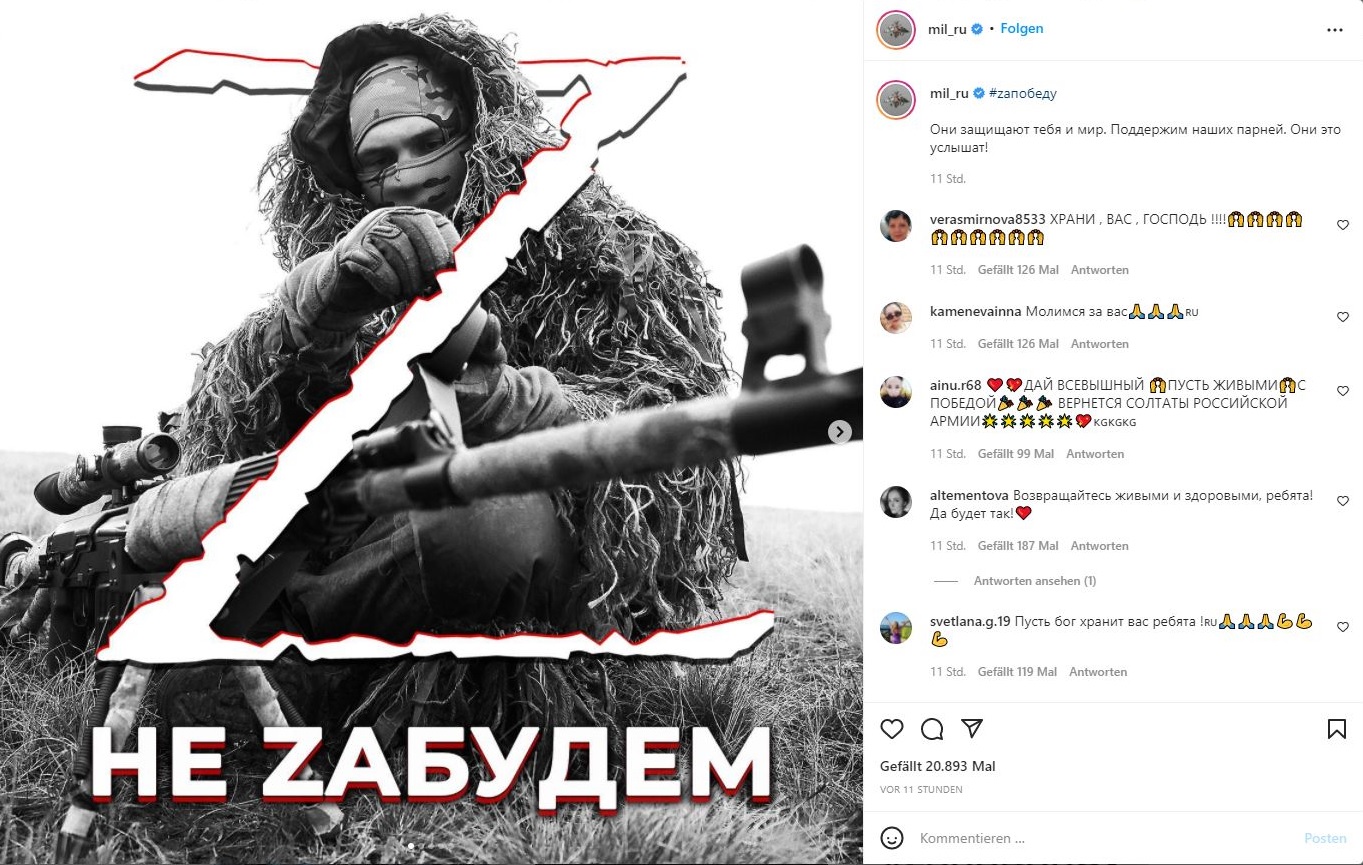Reply to kamenevainna's comment with Antworten
Viewport: 1363px width, 865px height.
coord(1100,344)
